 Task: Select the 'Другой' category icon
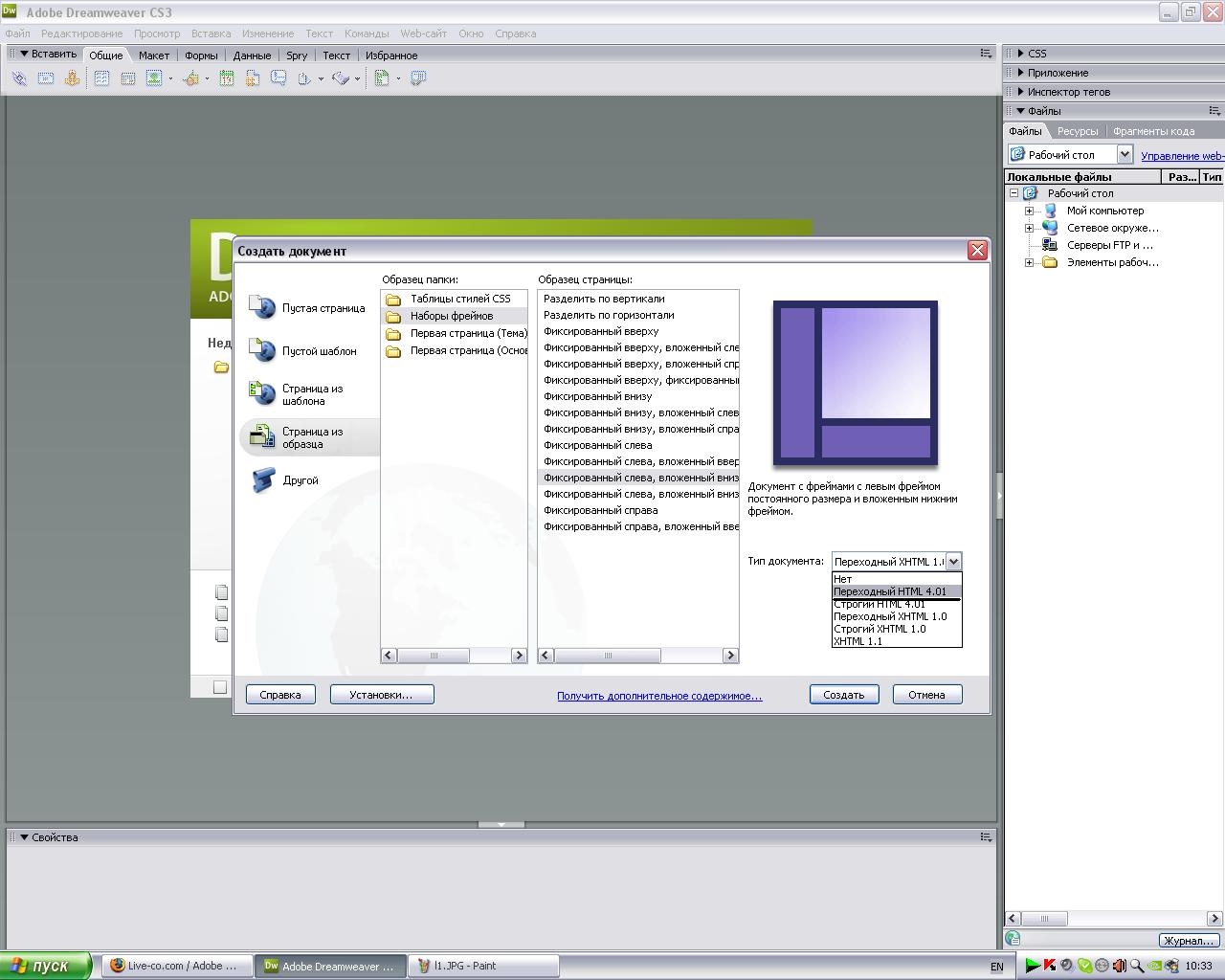pos(263,480)
